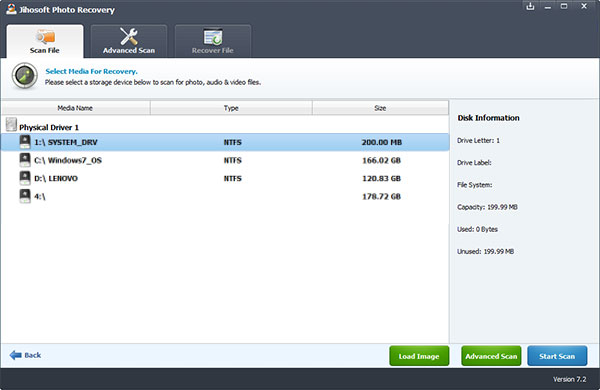Sort by the Media Name column header
Viewport: 600px width, 390px height.
[75, 108]
